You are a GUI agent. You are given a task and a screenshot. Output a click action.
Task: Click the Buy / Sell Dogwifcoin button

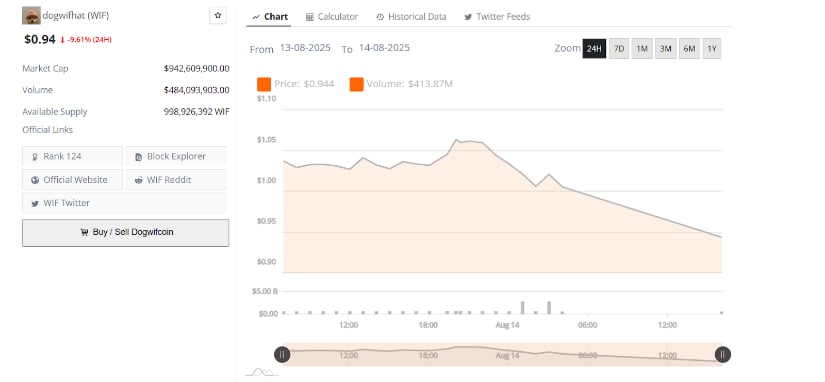point(125,233)
